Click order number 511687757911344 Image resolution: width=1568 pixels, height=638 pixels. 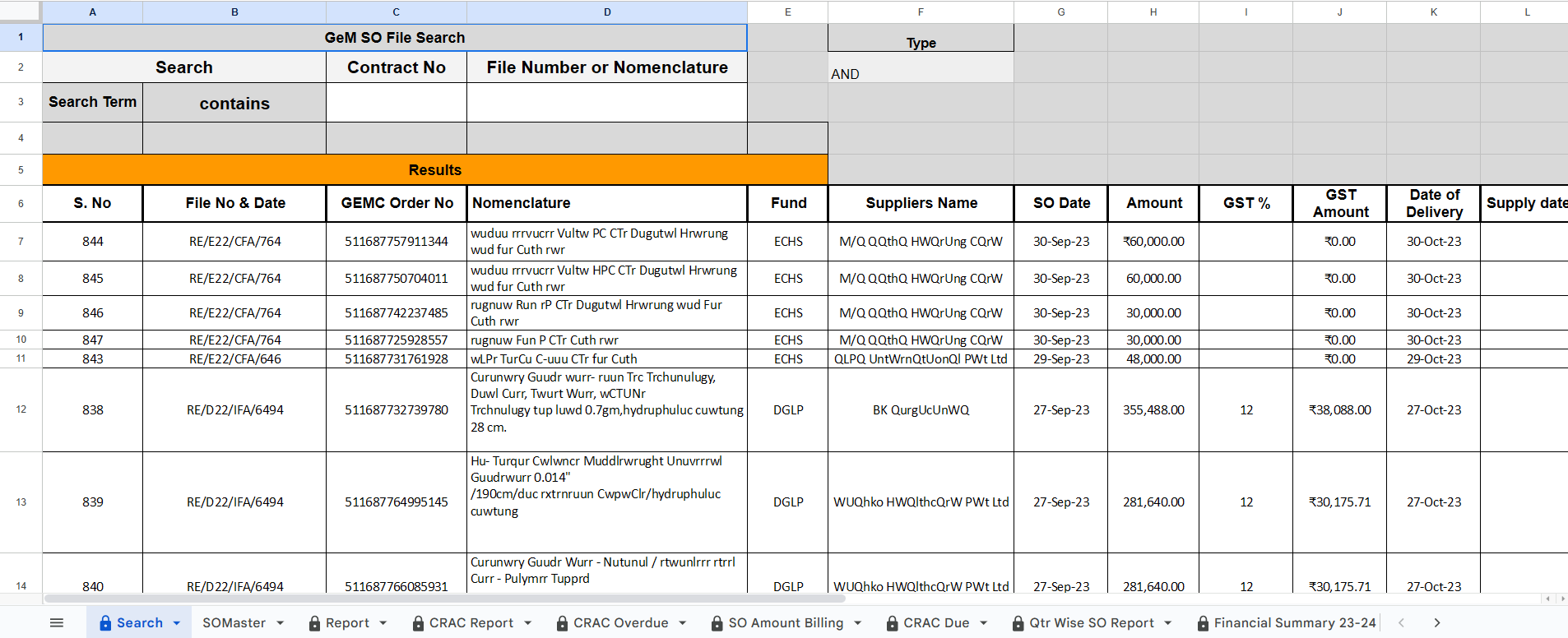397,242
